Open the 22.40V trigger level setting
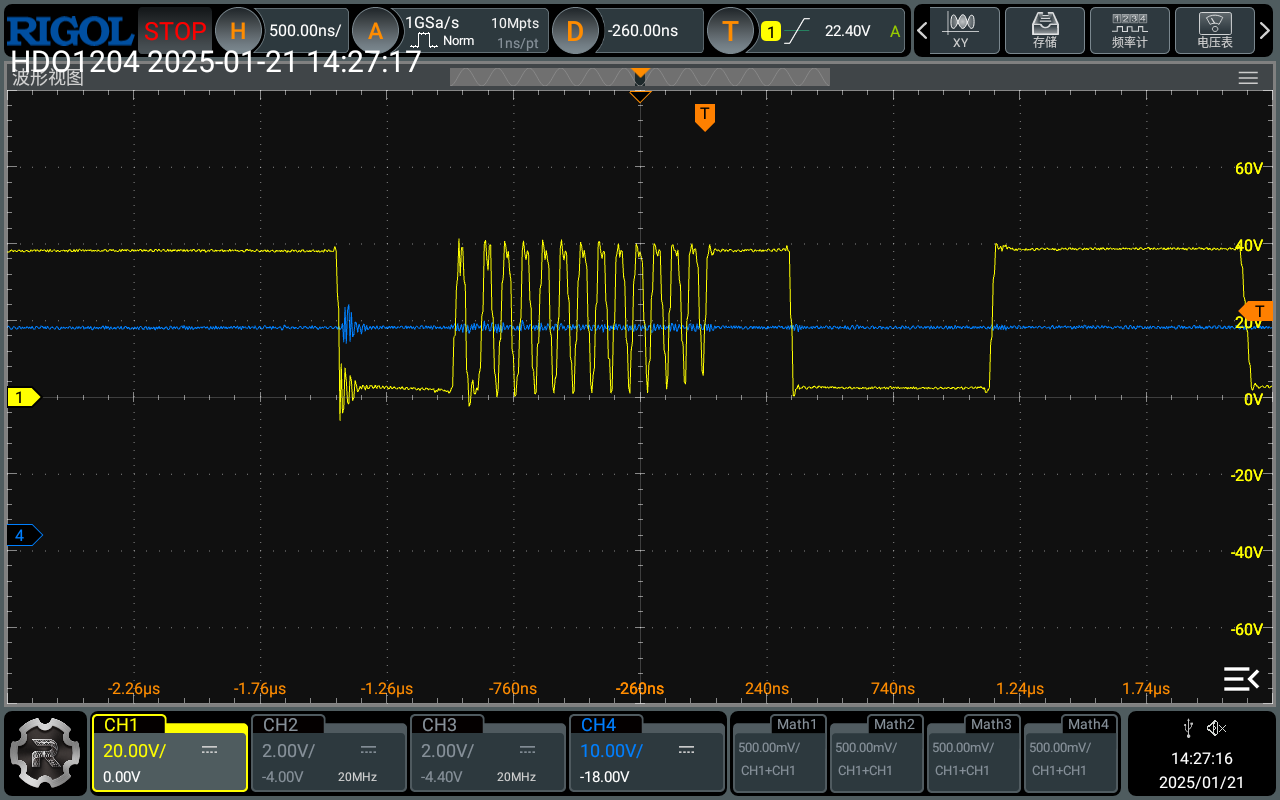 [847, 31]
